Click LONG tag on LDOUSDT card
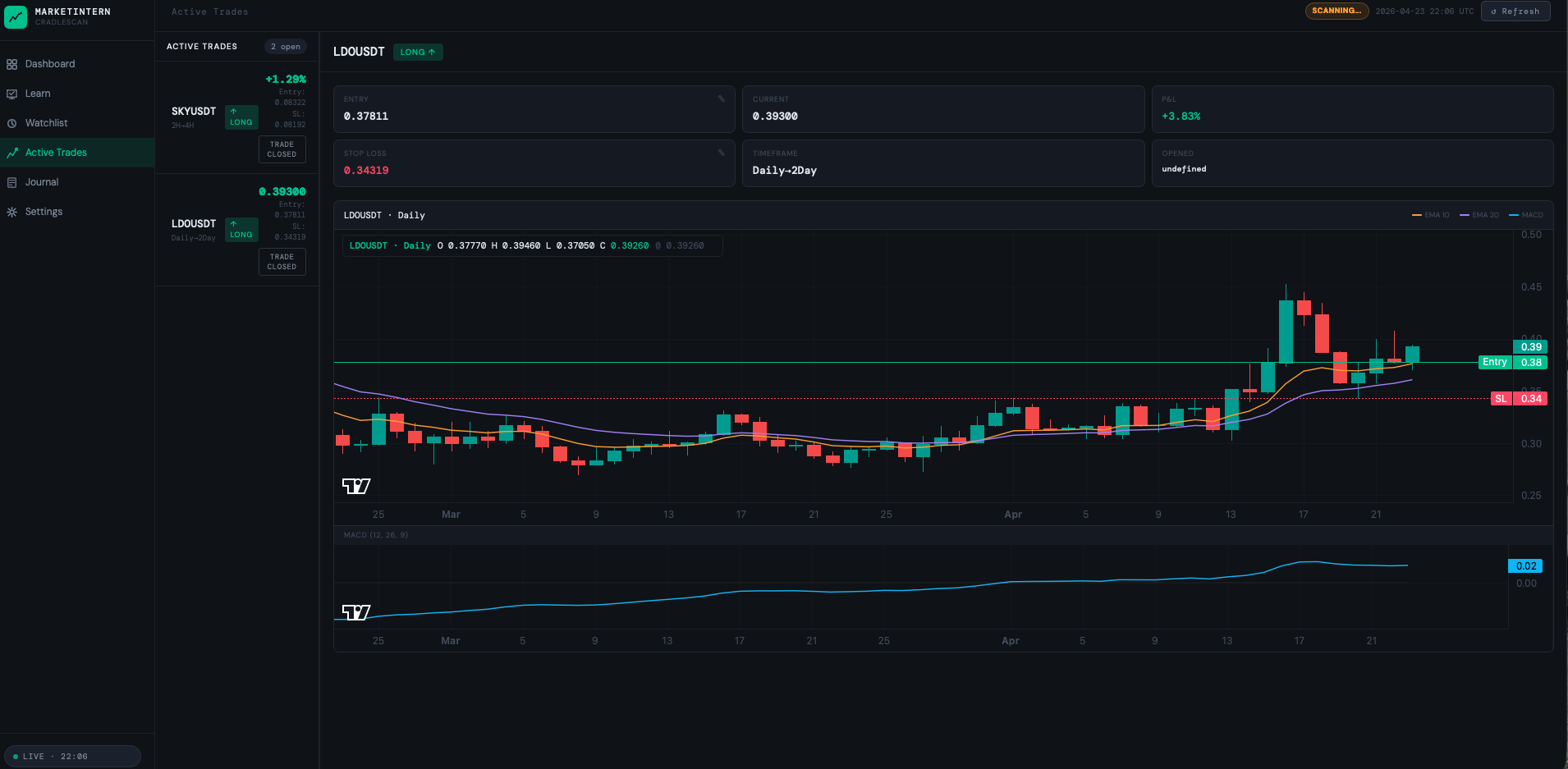This screenshot has width=1568, height=769. [241, 230]
